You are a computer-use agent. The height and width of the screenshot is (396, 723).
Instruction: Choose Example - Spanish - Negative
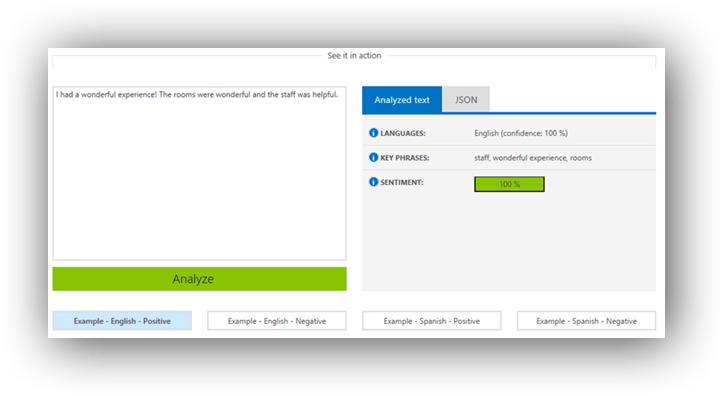click(x=587, y=321)
